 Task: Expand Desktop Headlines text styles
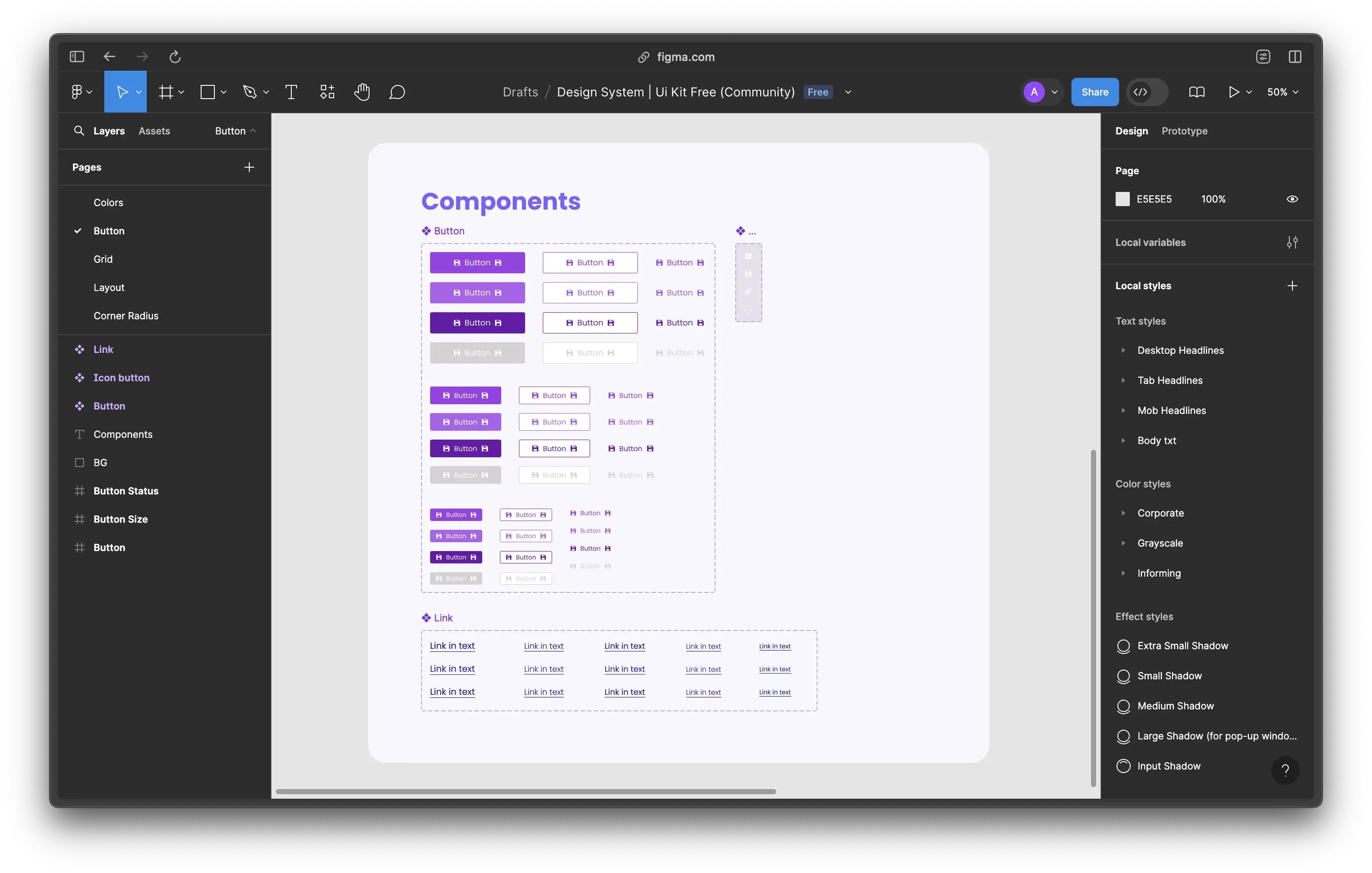pos(1123,350)
